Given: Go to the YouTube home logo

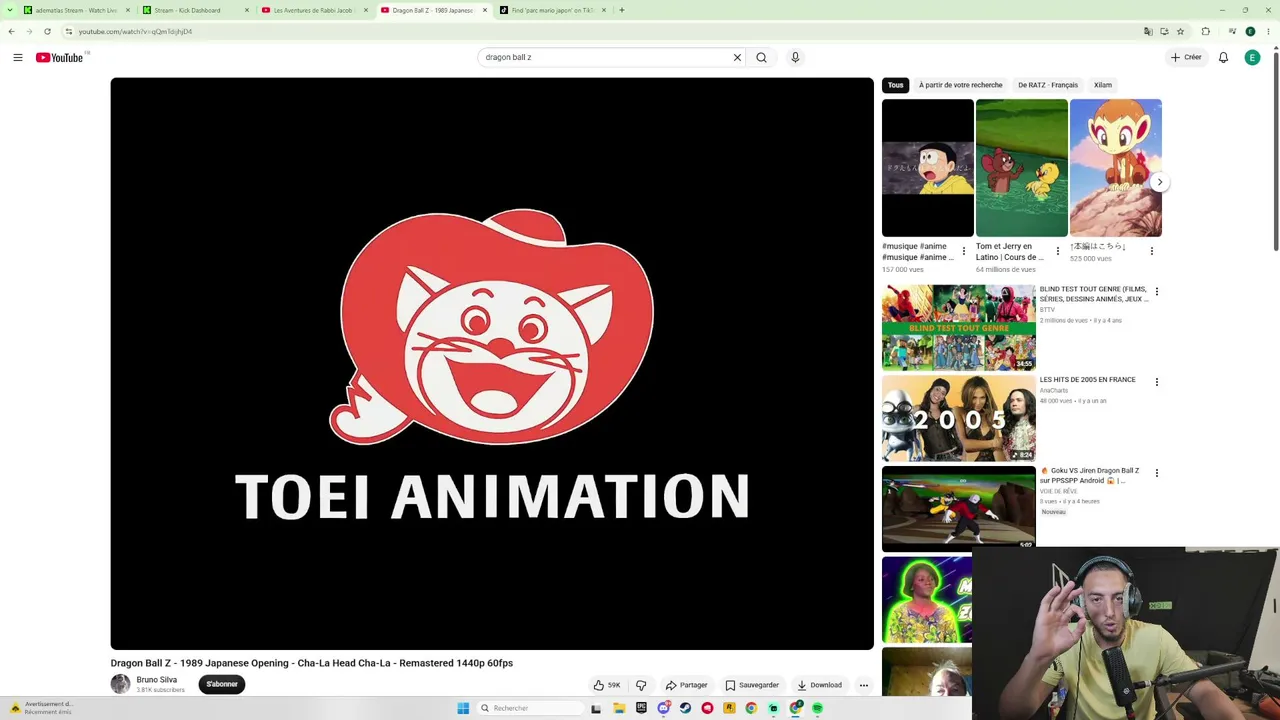Looking at the screenshot, I should 60,57.
